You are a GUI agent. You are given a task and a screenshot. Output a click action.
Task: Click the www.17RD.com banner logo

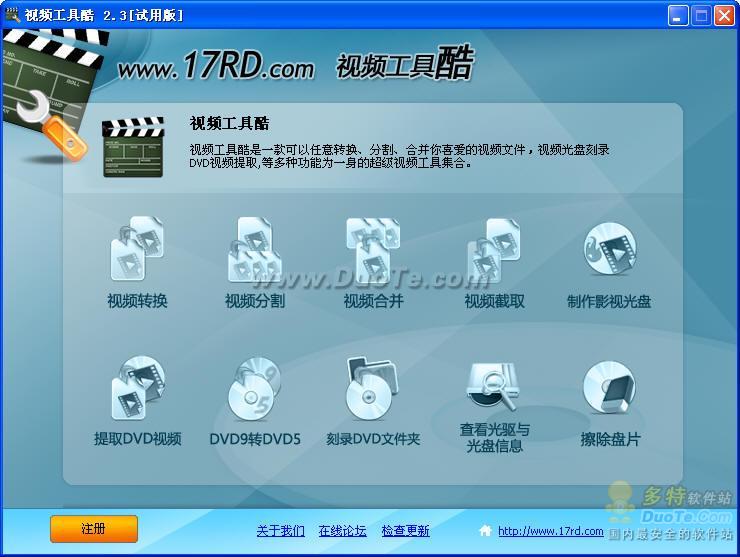(x=216, y=66)
